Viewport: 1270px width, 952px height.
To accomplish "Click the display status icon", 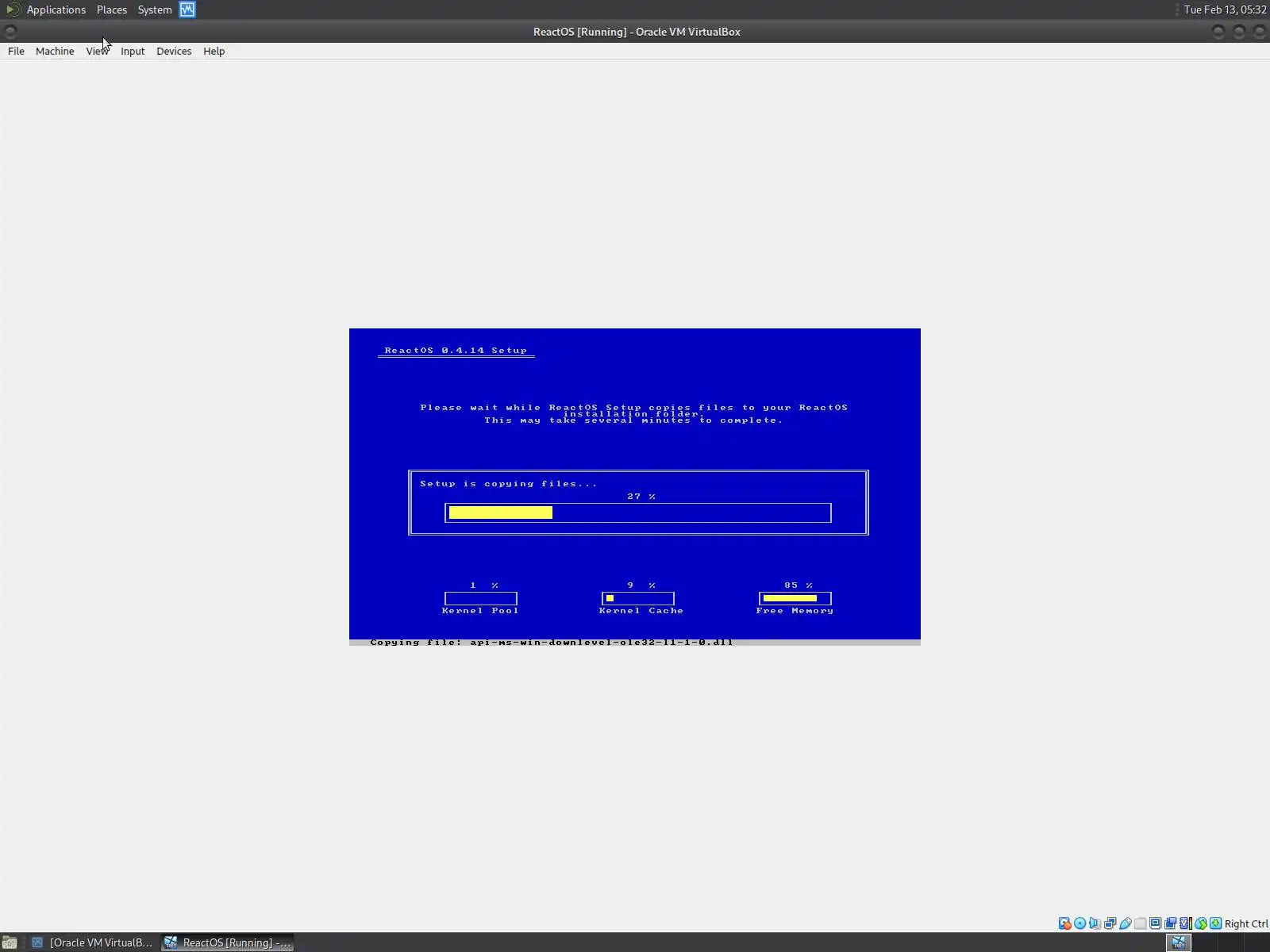I will (x=1156, y=923).
